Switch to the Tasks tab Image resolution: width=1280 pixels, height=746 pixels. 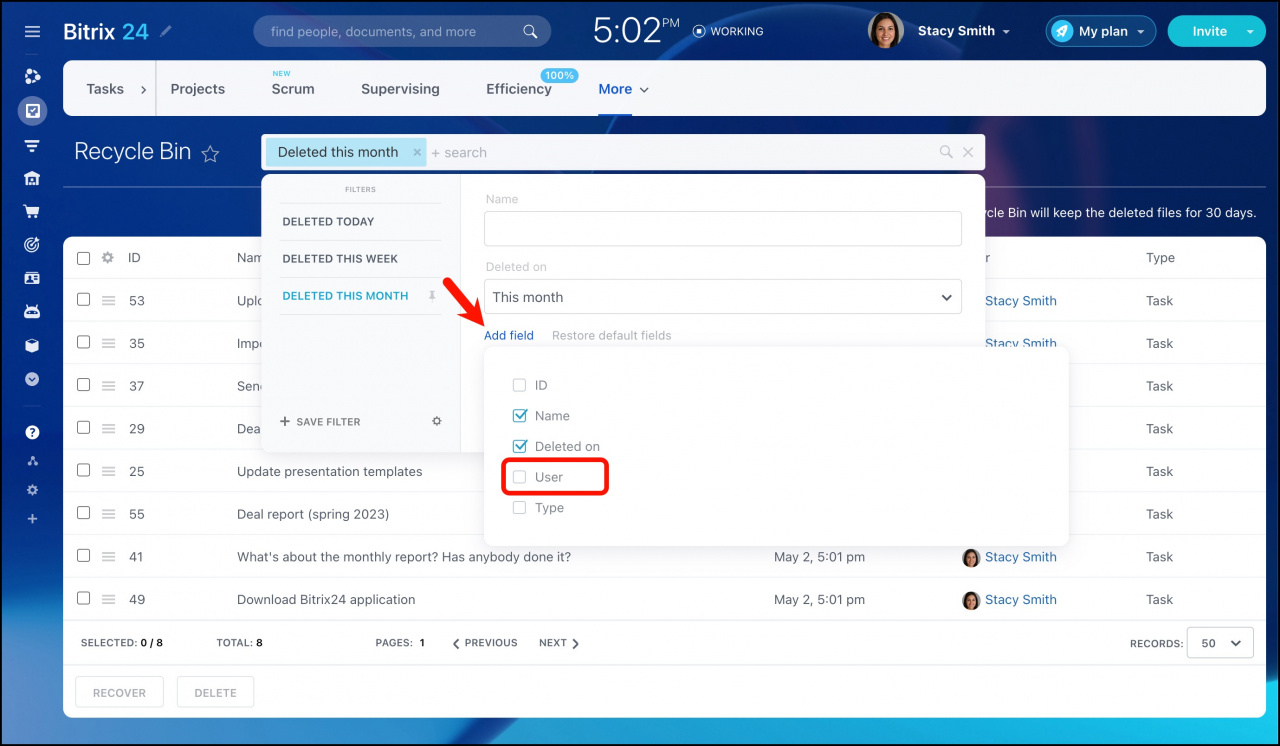105,89
